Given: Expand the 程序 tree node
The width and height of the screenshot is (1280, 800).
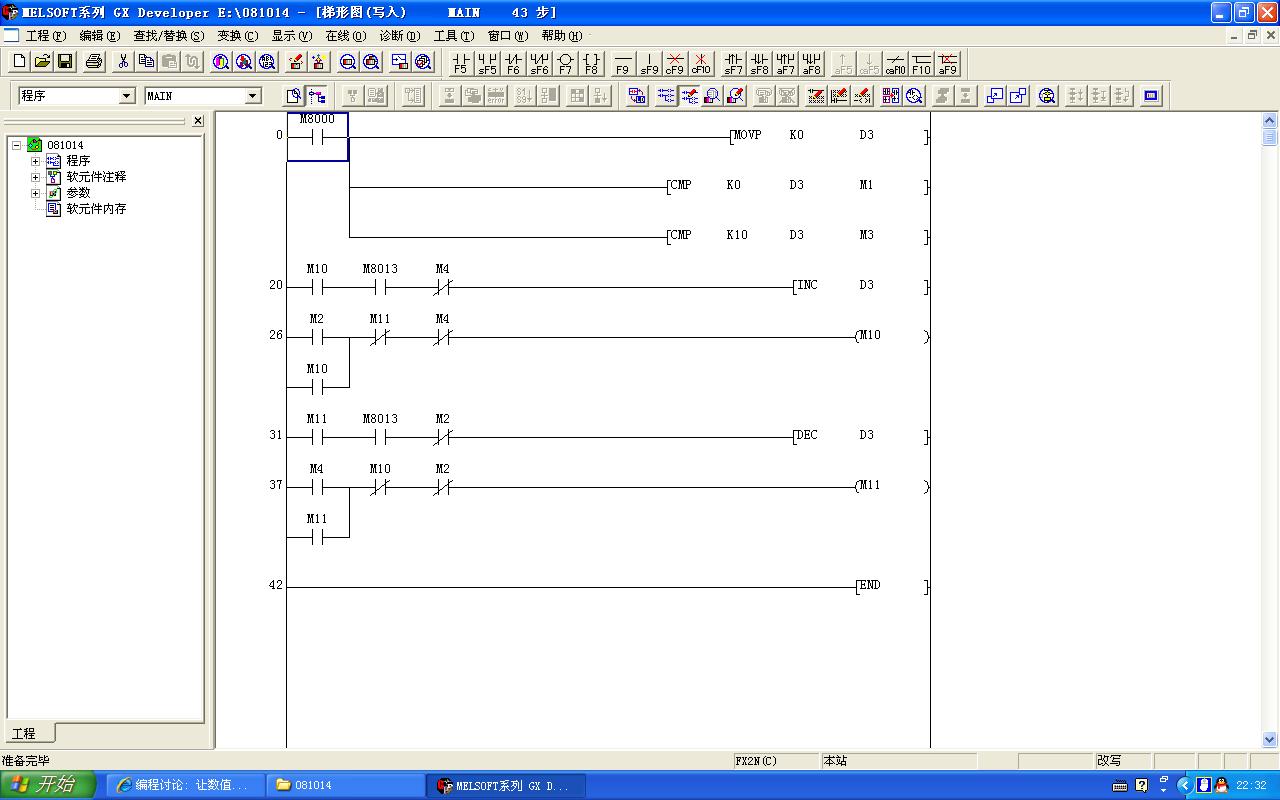Looking at the screenshot, I should [35, 161].
